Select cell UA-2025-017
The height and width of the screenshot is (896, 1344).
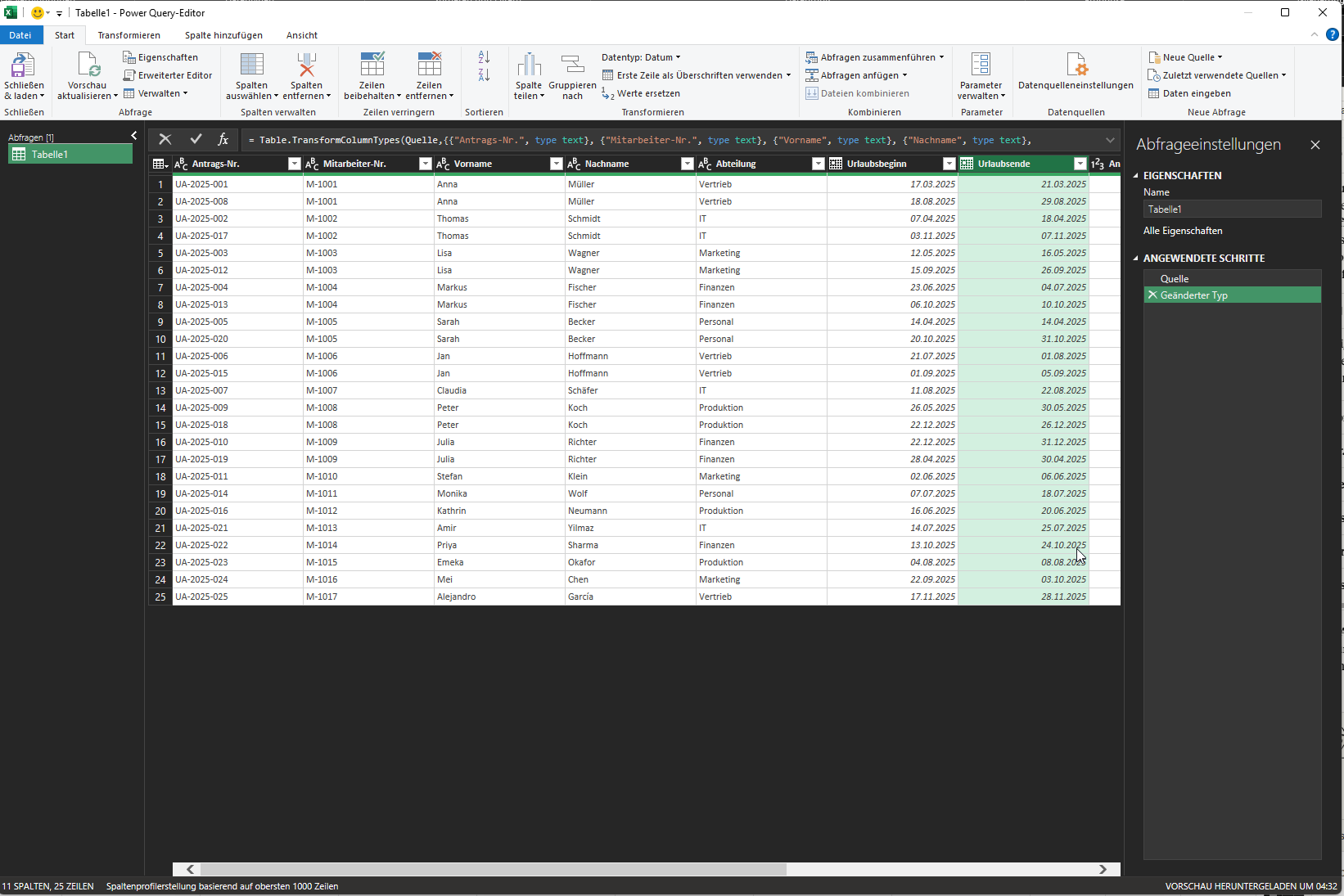(x=237, y=236)
